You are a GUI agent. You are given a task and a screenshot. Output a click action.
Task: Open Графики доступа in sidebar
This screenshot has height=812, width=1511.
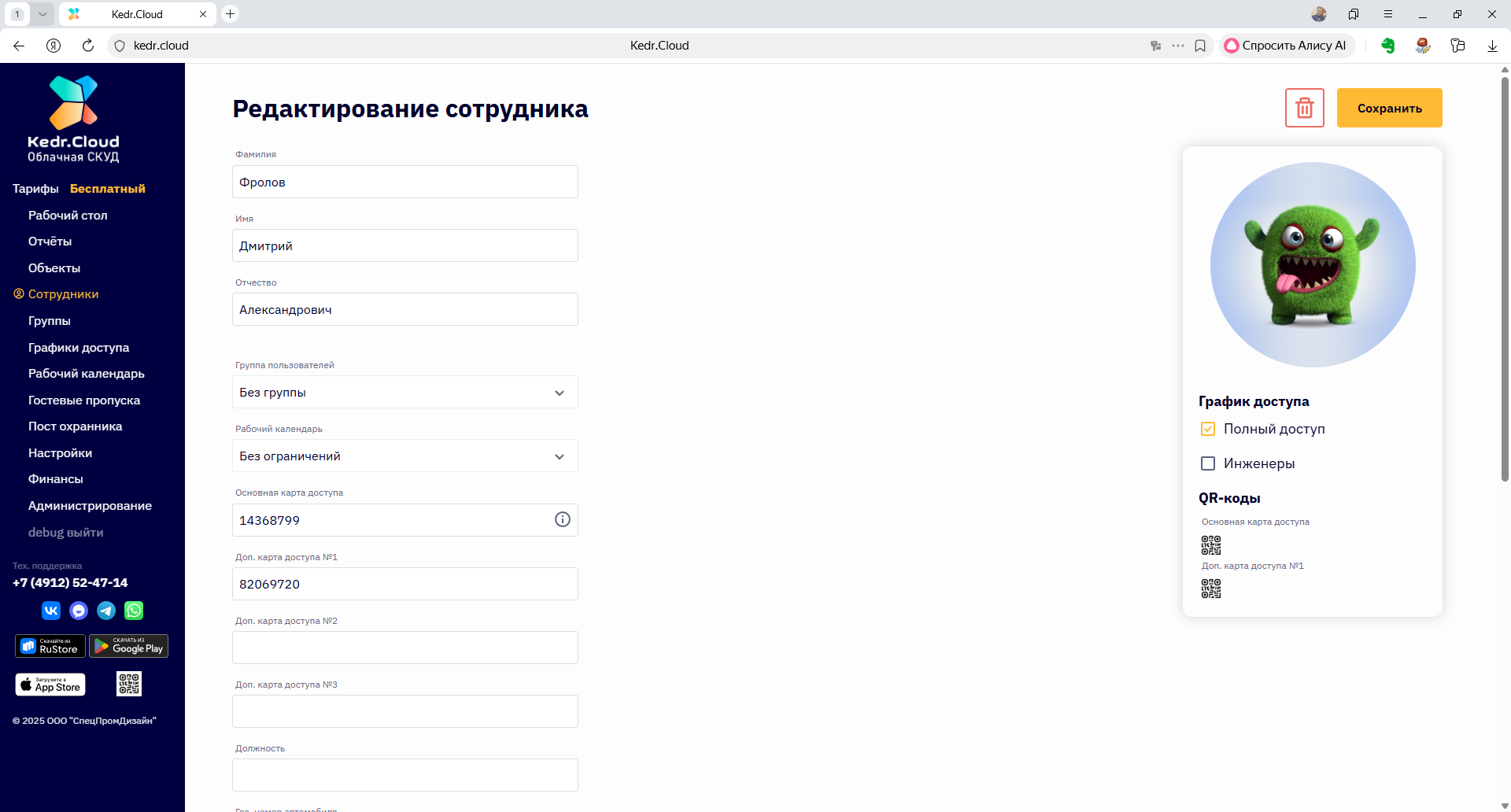pyautogui.click(x=79, y=348)
